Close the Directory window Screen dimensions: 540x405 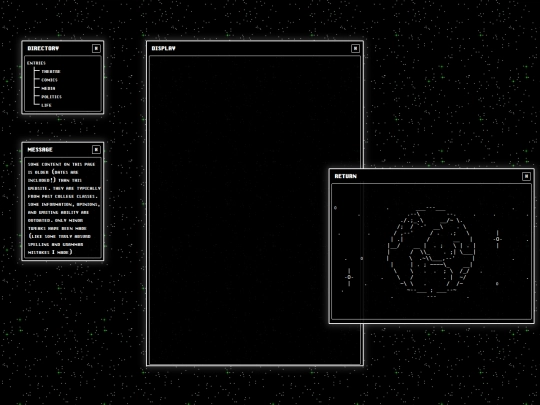96,48
